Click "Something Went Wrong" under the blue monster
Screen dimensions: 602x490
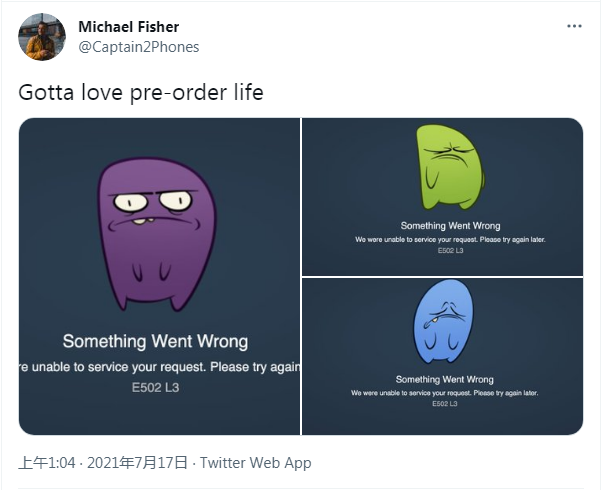[445, 380]
